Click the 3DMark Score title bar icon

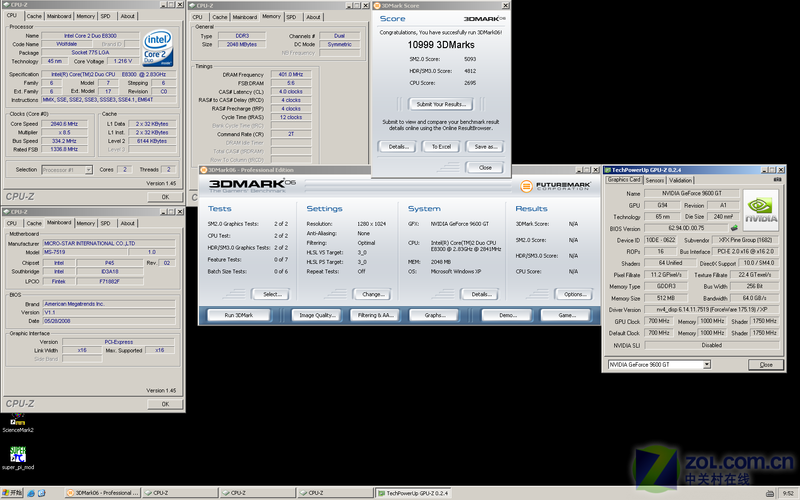pyautogui.click(x=377, y=6)
